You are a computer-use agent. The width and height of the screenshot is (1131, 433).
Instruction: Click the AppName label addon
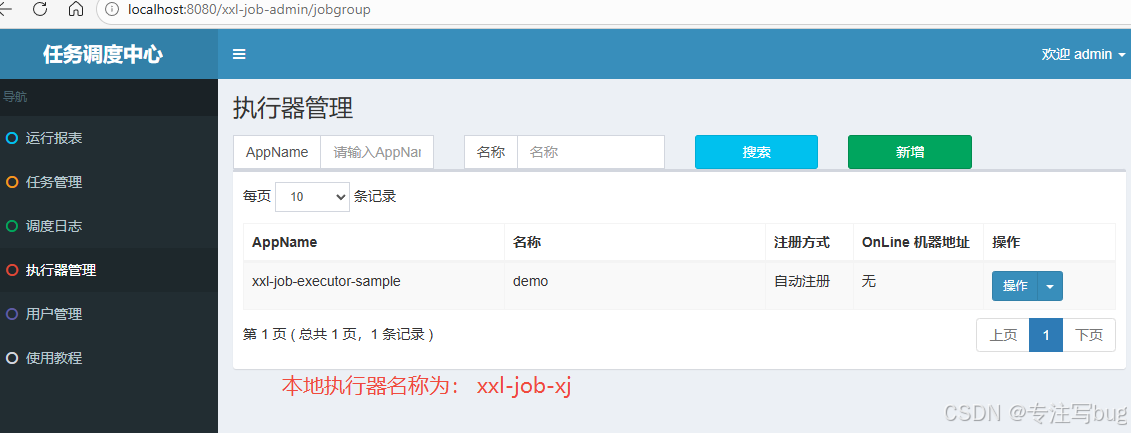[x=278, y=152]
